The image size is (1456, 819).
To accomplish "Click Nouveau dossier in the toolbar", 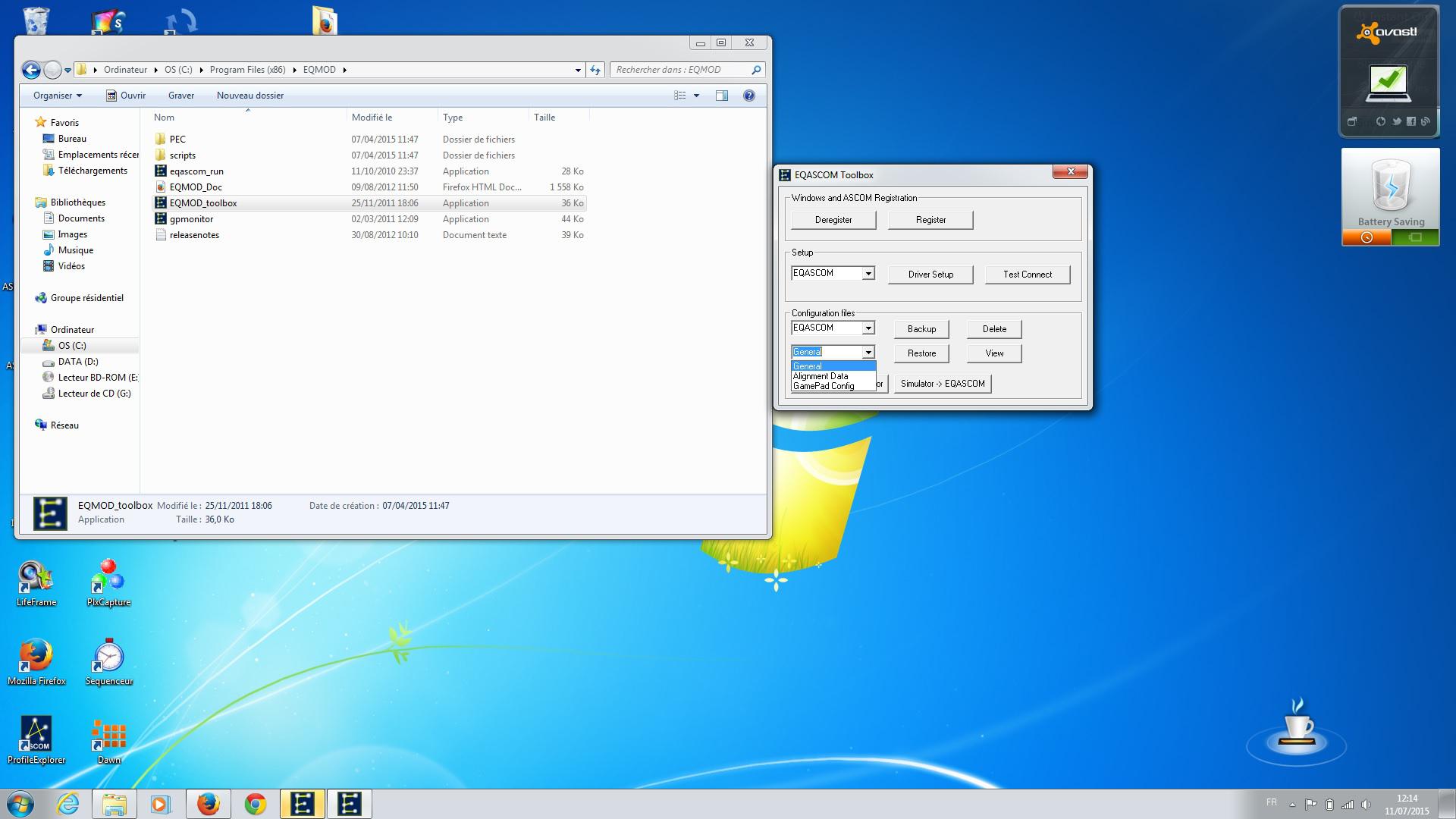I will (x=249, y=96).
